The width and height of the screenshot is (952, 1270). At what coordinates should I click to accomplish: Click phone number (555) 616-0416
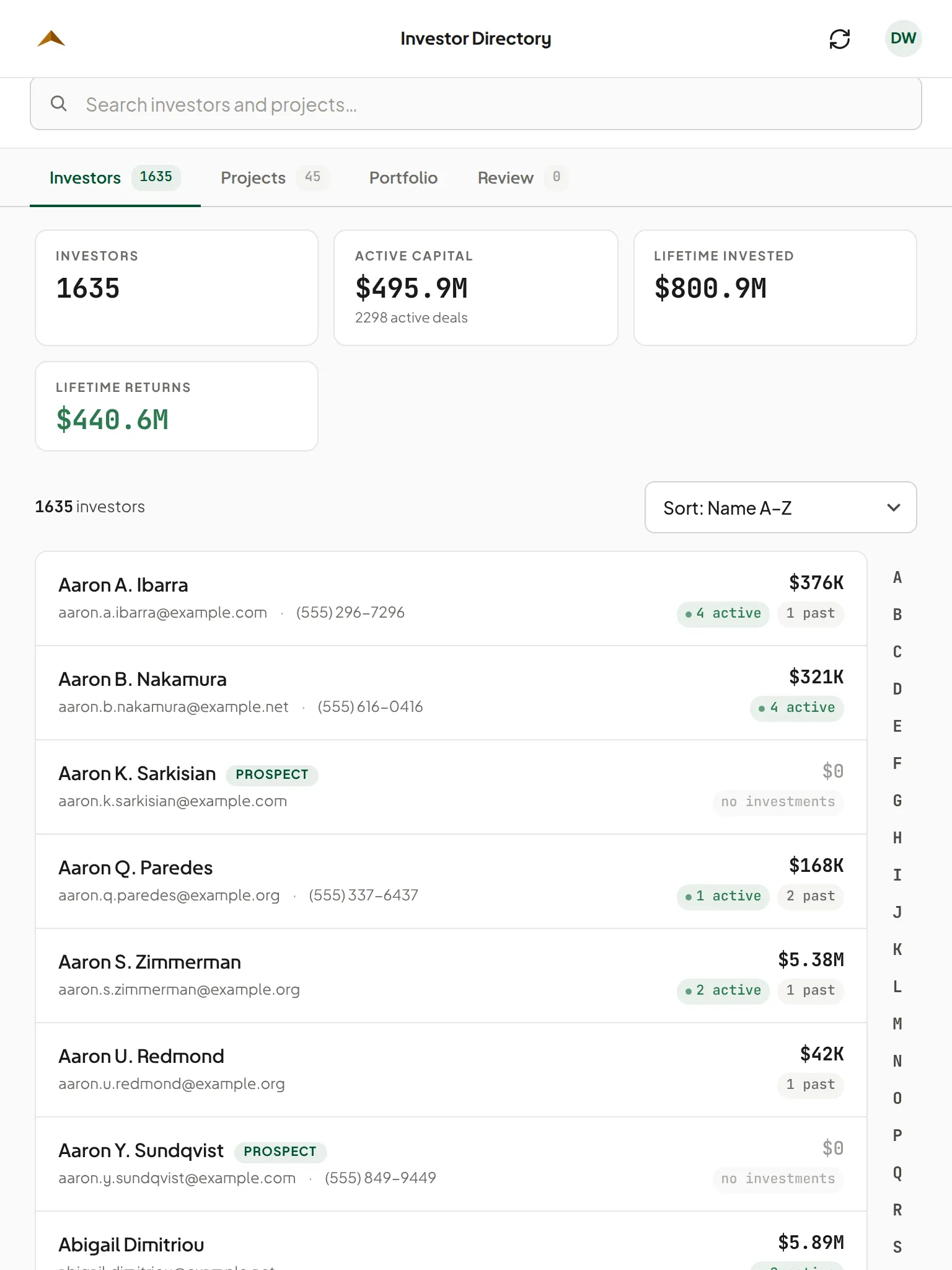click(x=370, y=707)
